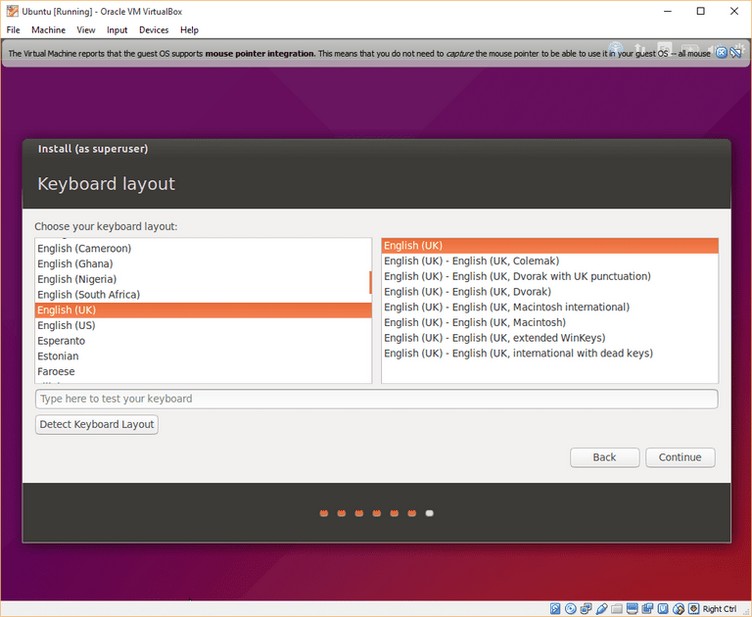Click the CPU virtualization status icon
Viewport: 752px width, 617px height.
coord(663,609)
